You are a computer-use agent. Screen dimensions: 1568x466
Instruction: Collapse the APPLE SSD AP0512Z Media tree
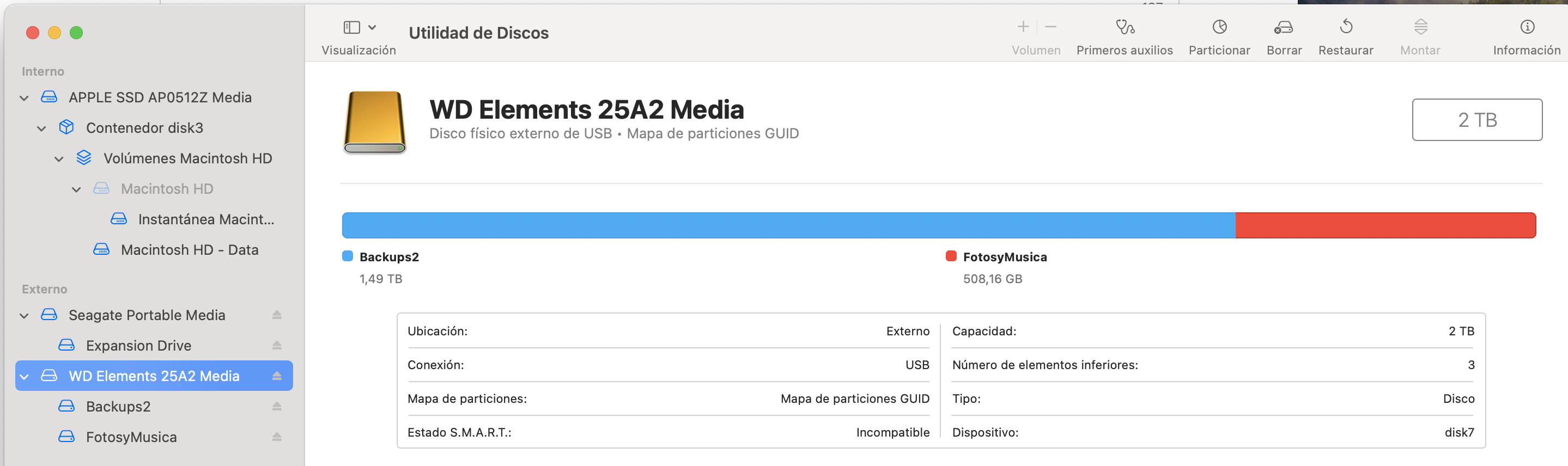[25, 98]
